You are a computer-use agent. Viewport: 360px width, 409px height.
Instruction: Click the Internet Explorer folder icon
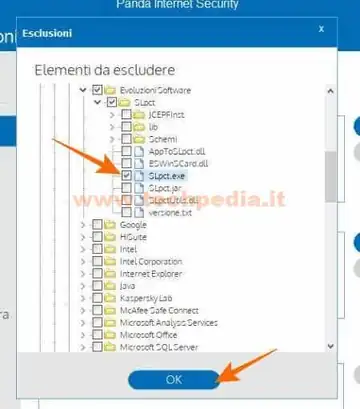pyautogui.click(x=110, y=274)
